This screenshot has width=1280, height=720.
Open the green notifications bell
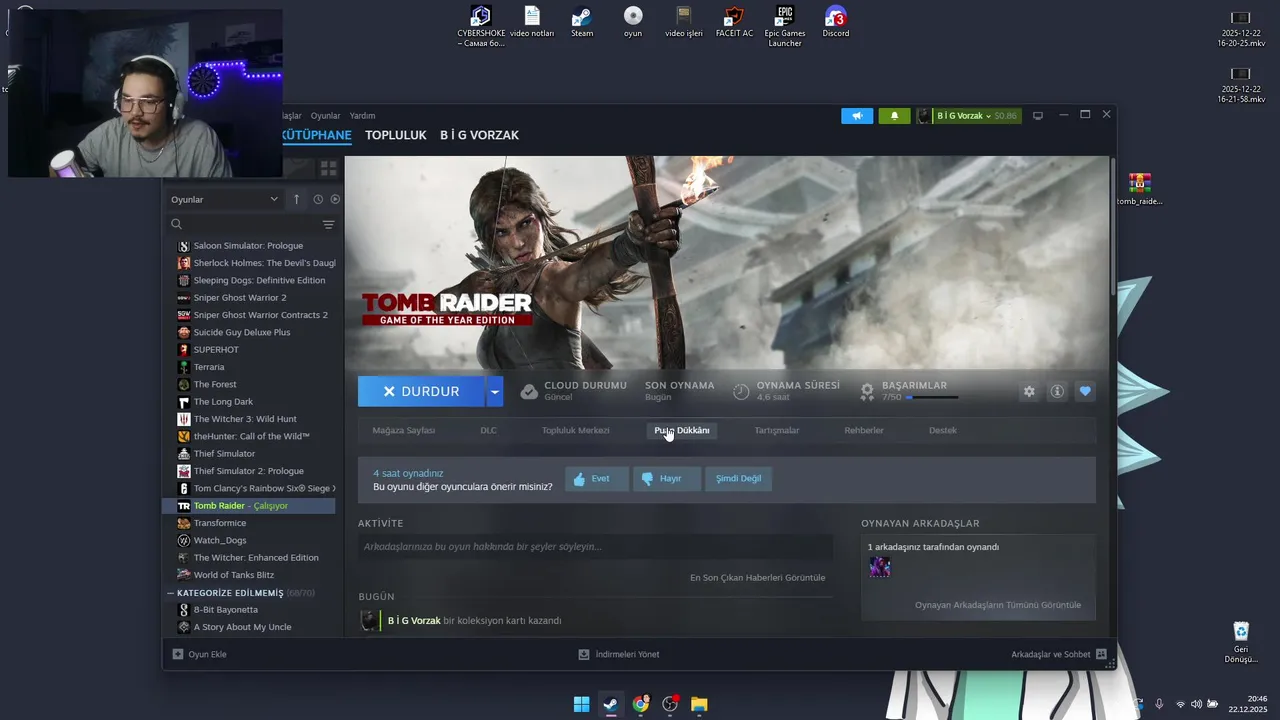tap(894, 116)
